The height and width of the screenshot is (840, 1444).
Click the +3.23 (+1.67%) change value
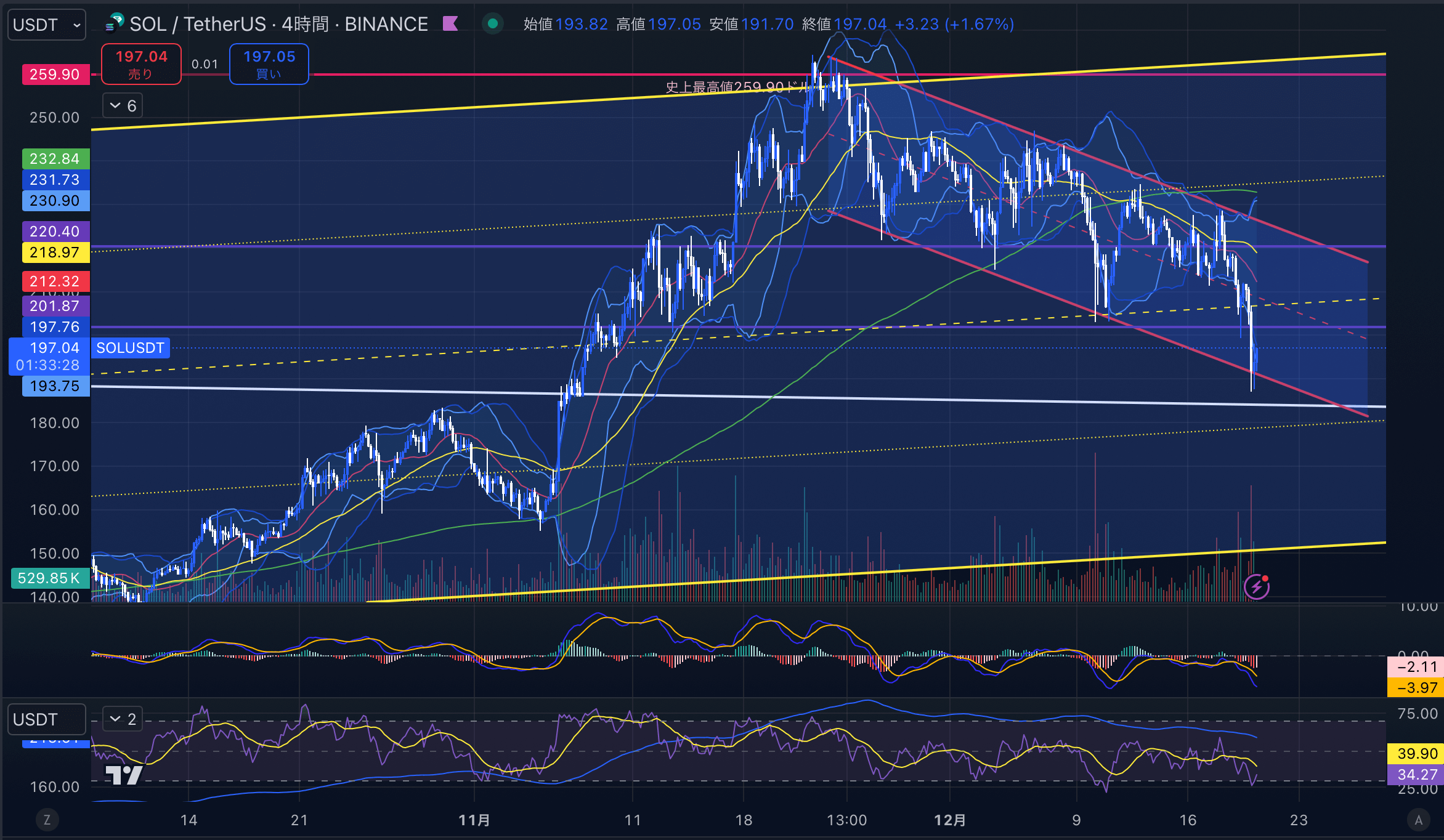point(954,24)
